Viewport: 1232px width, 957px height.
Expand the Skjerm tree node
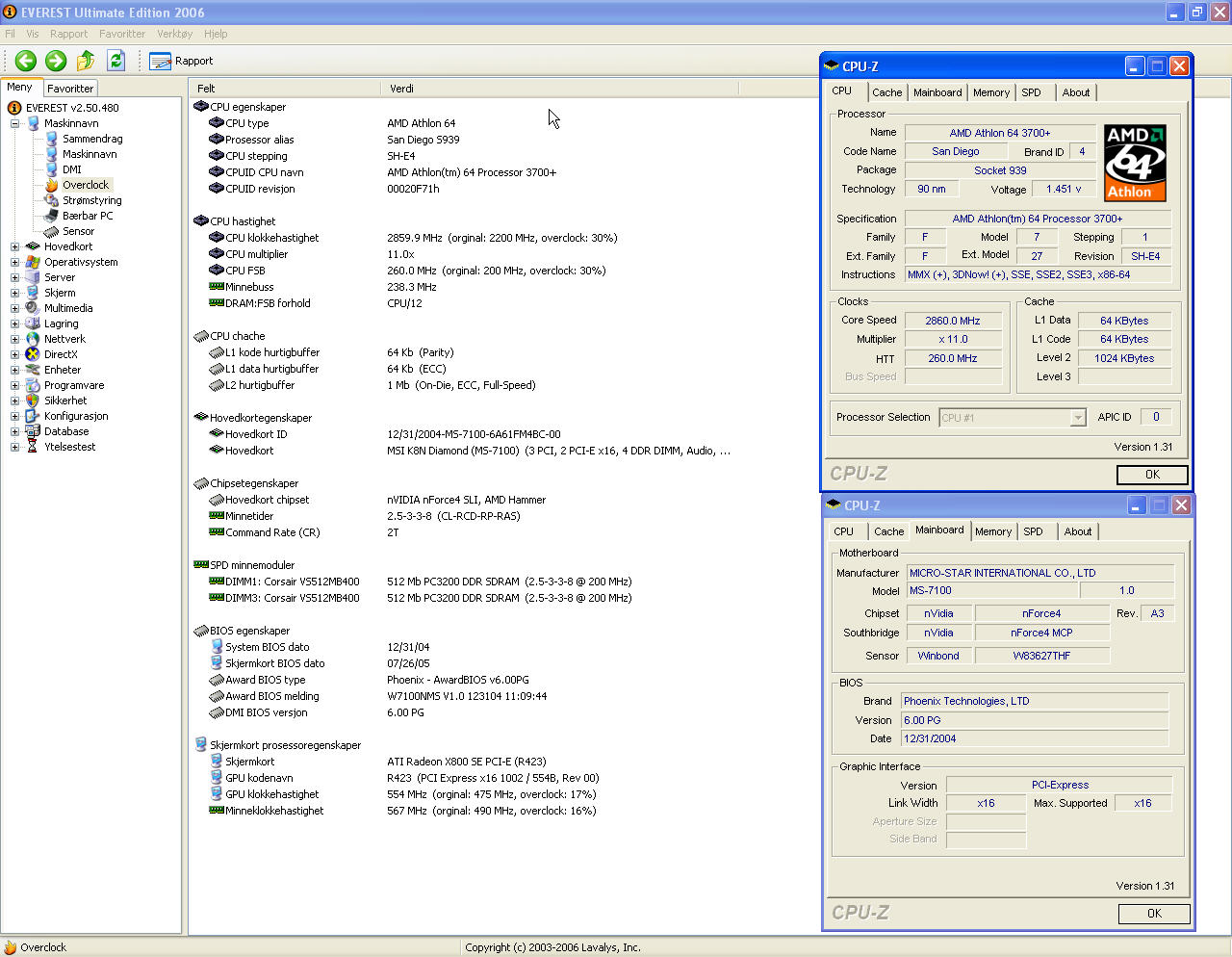coord(14,293)
